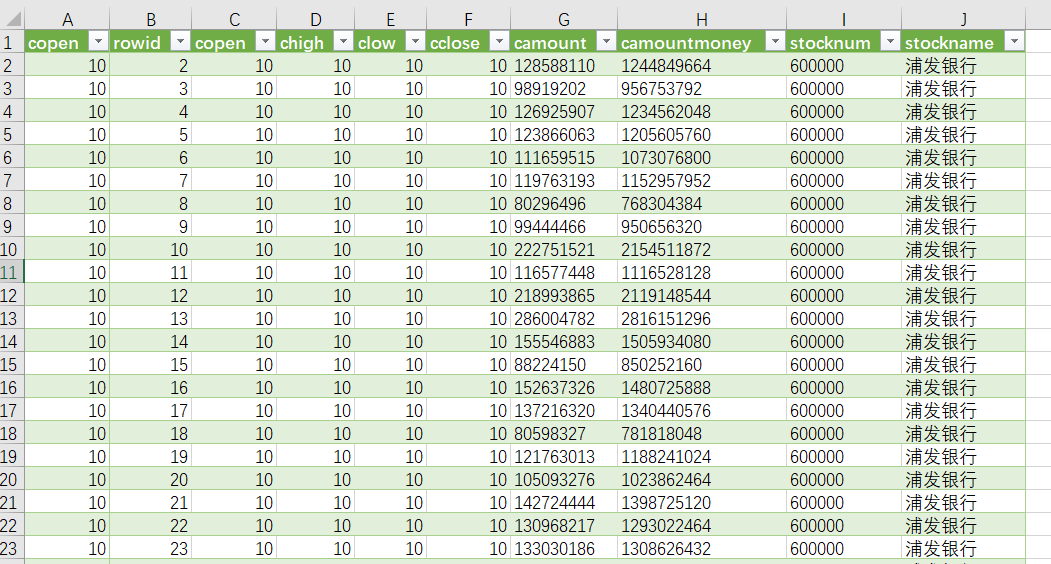Click cell with value 1205605760
Screen dimensions: 1051x564
(702, 135)
